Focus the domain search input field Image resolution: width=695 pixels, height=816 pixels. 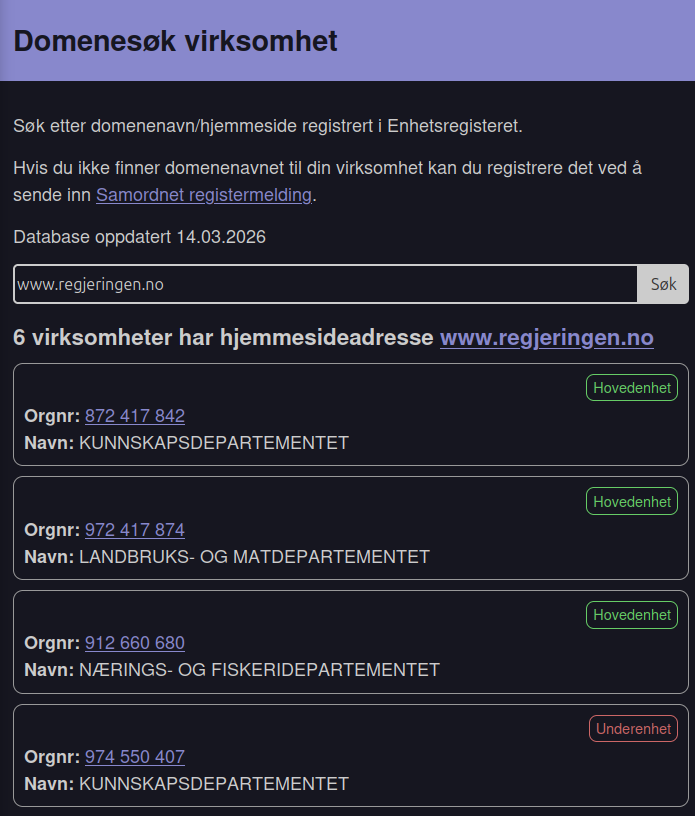click(325, 284)
